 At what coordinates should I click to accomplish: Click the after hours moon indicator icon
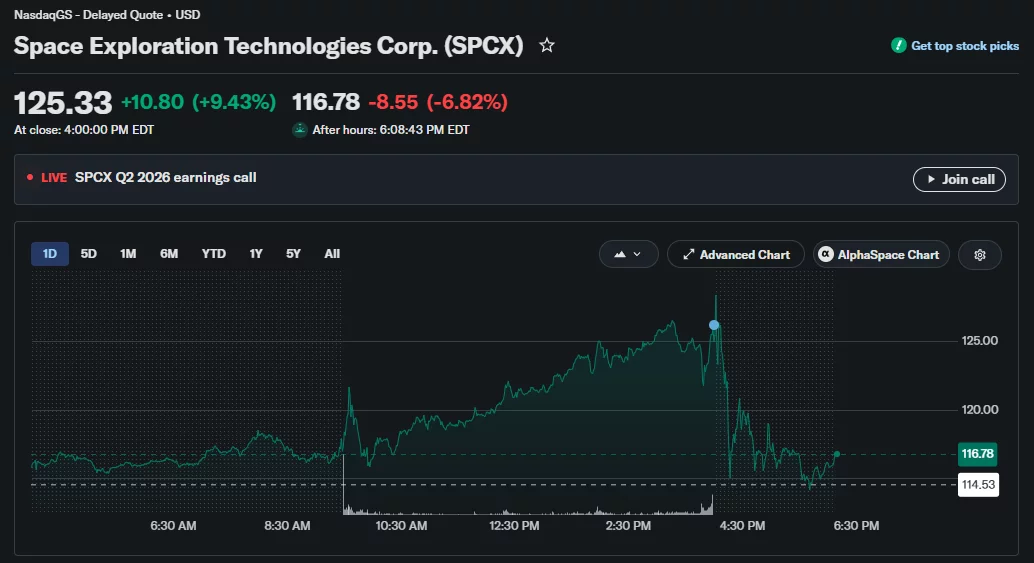300,130
